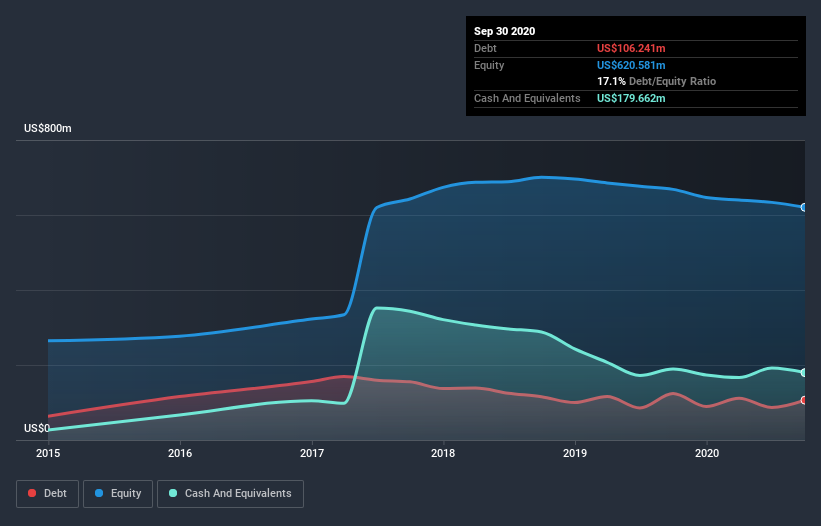Click the tooltip Cash And Equivalents label

click(x=527, y=98)
